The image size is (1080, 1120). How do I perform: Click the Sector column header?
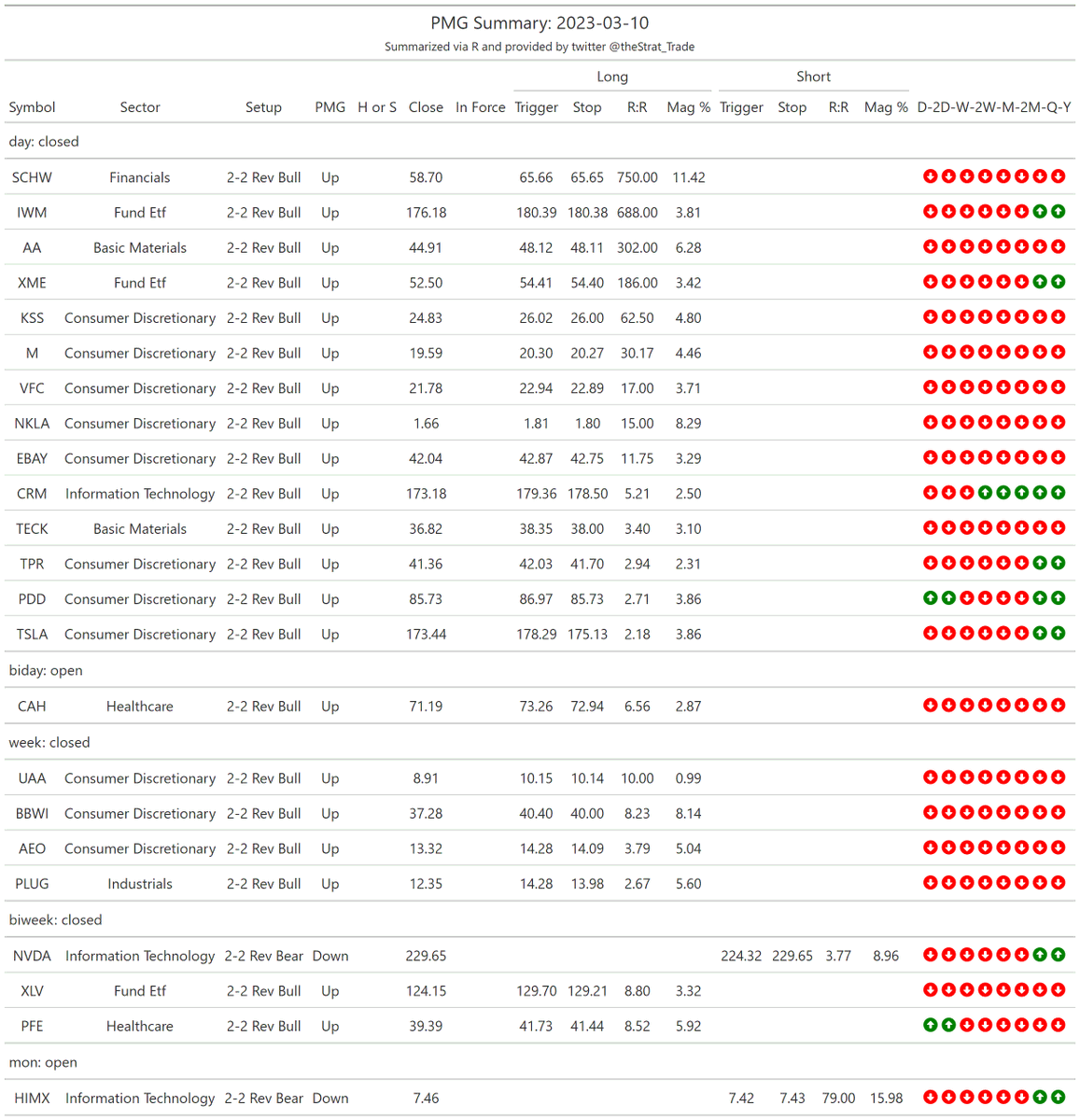click(x=140, y=107)
